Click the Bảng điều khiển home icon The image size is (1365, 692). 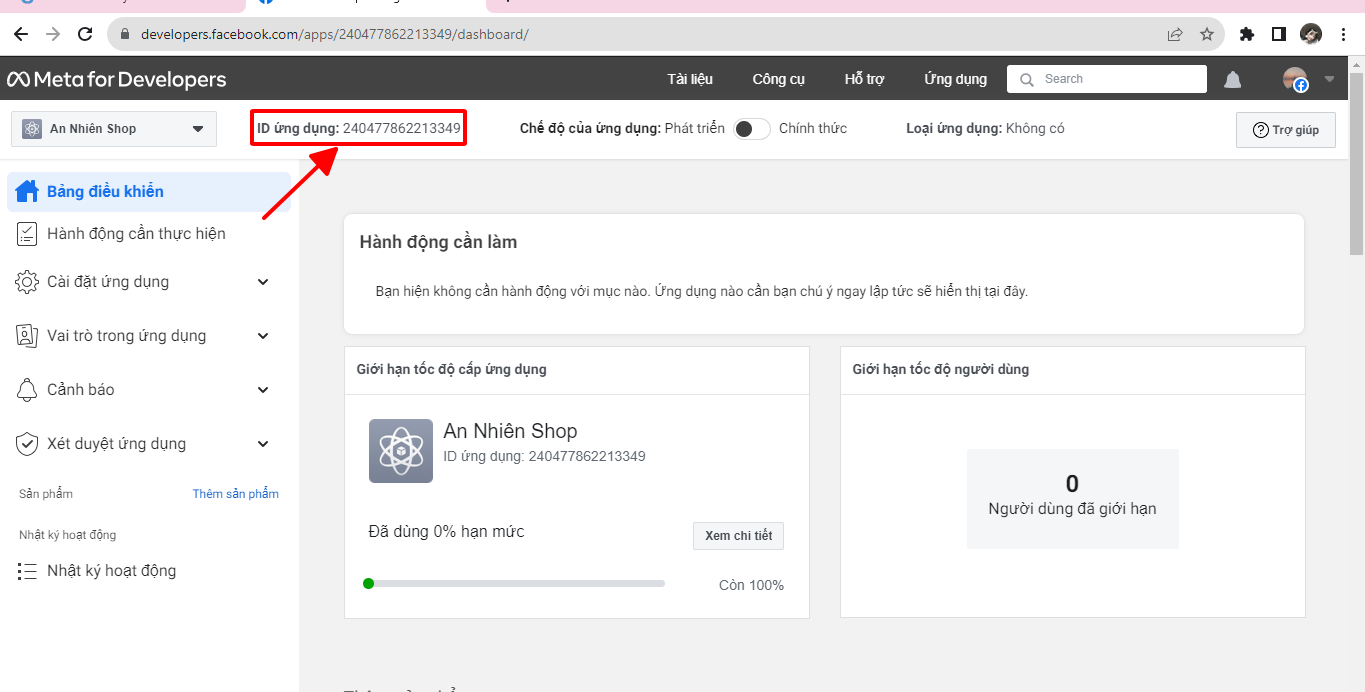click(27, 191)
